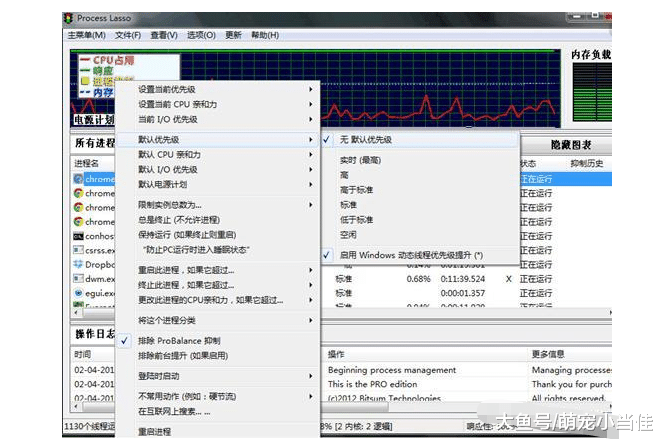
Task: Expand 登陆时启动 submenu
Action: (218, 376)
